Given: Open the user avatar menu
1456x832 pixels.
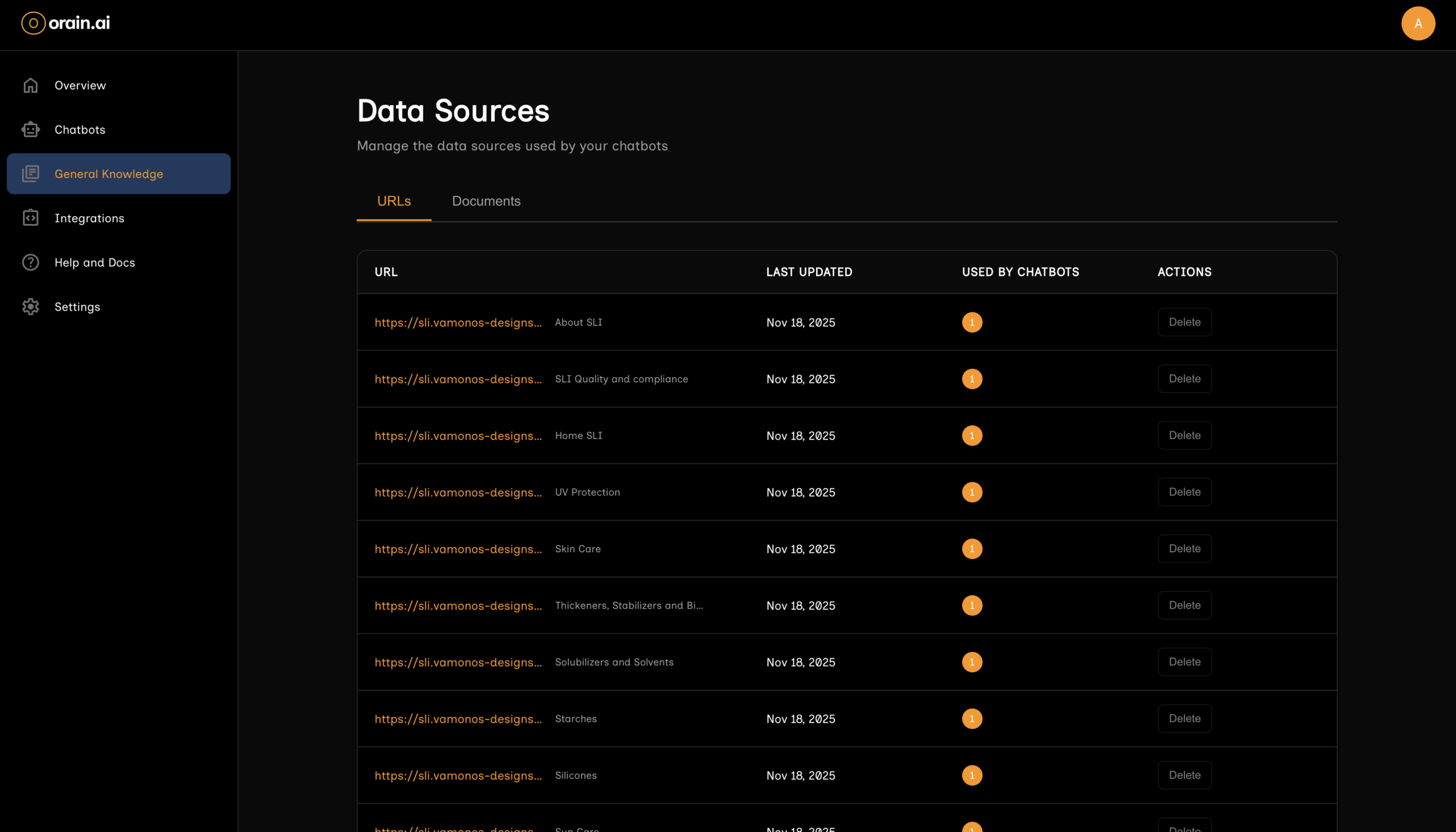Looking at the screenshot, I should (x=1418, y=23).
